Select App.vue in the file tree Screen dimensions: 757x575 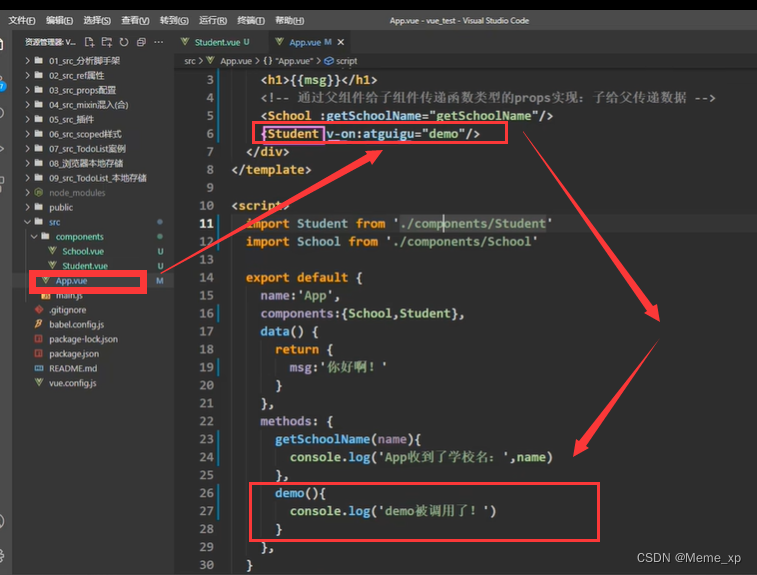pos(71,281)
